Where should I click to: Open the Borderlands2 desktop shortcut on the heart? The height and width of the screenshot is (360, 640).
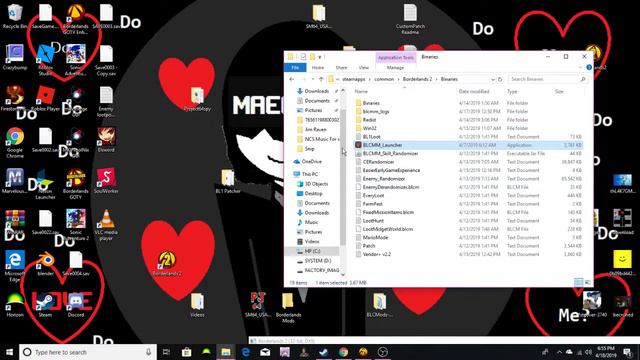(167, 263)
